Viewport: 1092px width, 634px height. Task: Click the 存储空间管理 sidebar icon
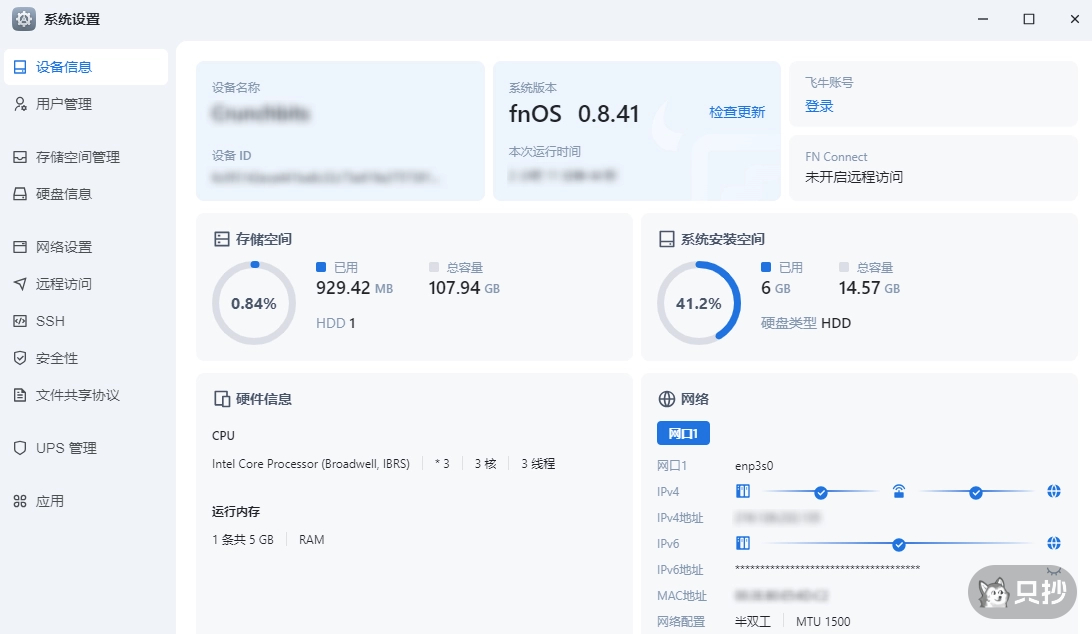click(x=20, y=157)
